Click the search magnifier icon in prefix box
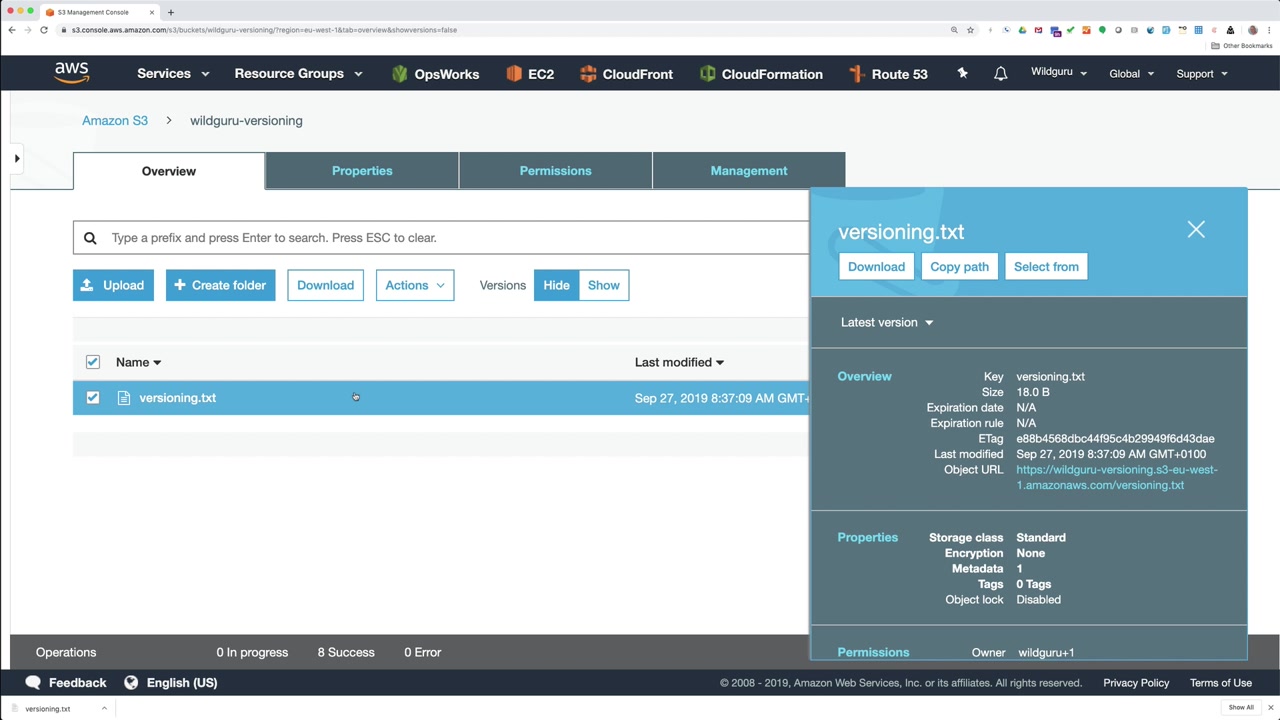 coord(90,238)
